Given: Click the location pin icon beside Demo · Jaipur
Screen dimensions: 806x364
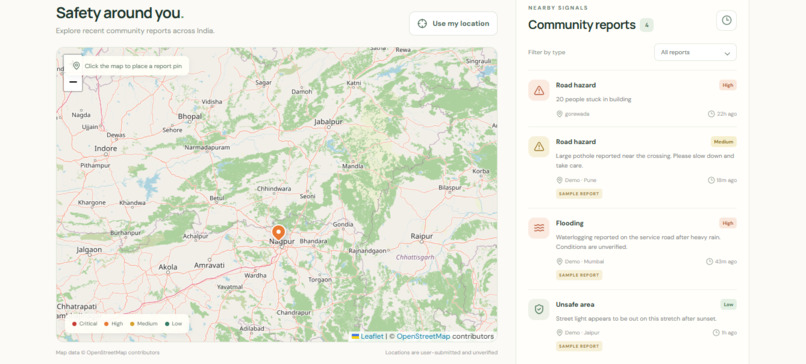Looking at the screenshot, I should point(559,333).
